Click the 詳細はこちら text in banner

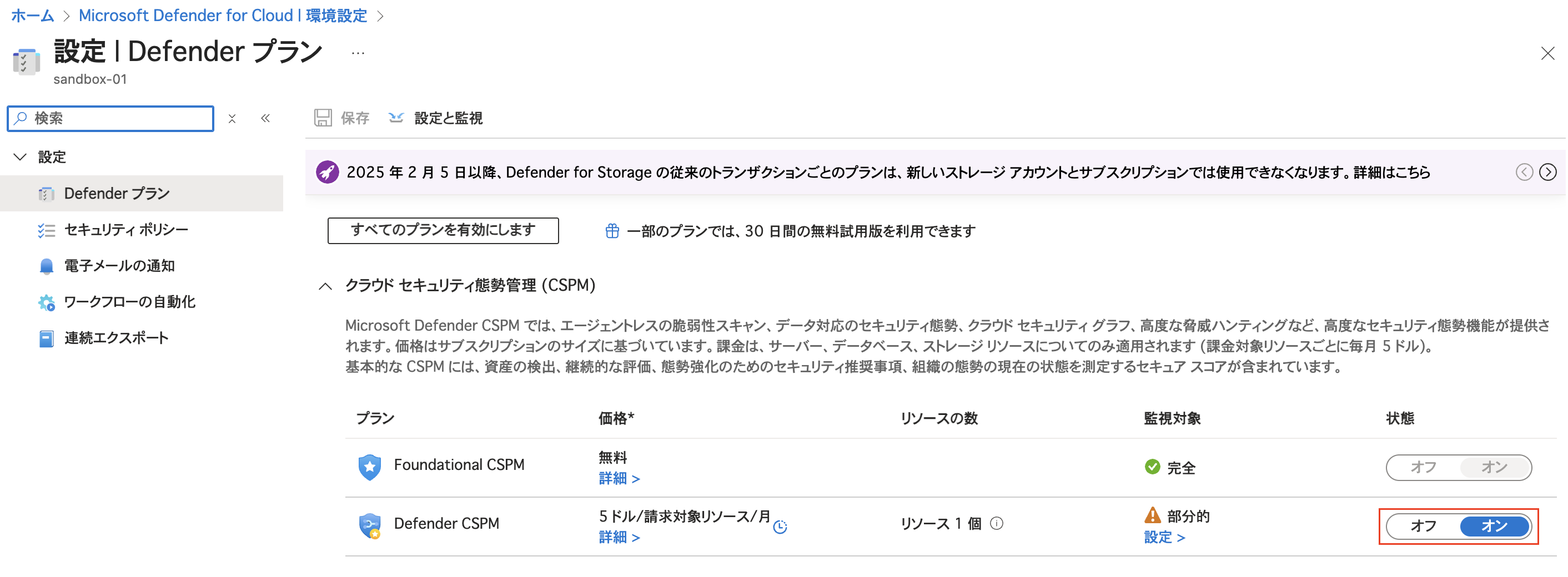click(1391, 173)
